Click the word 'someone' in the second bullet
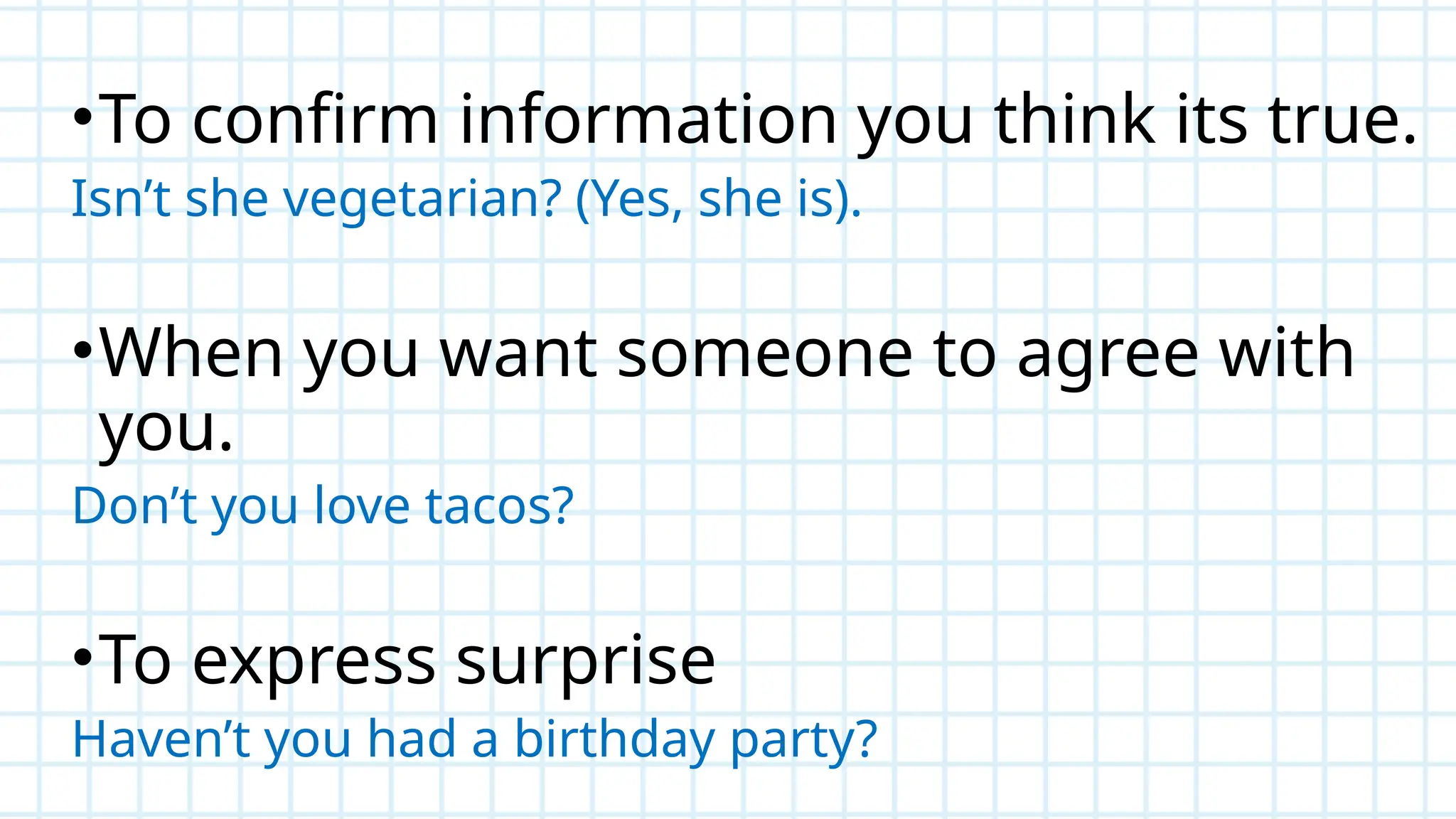 [765, 355]
